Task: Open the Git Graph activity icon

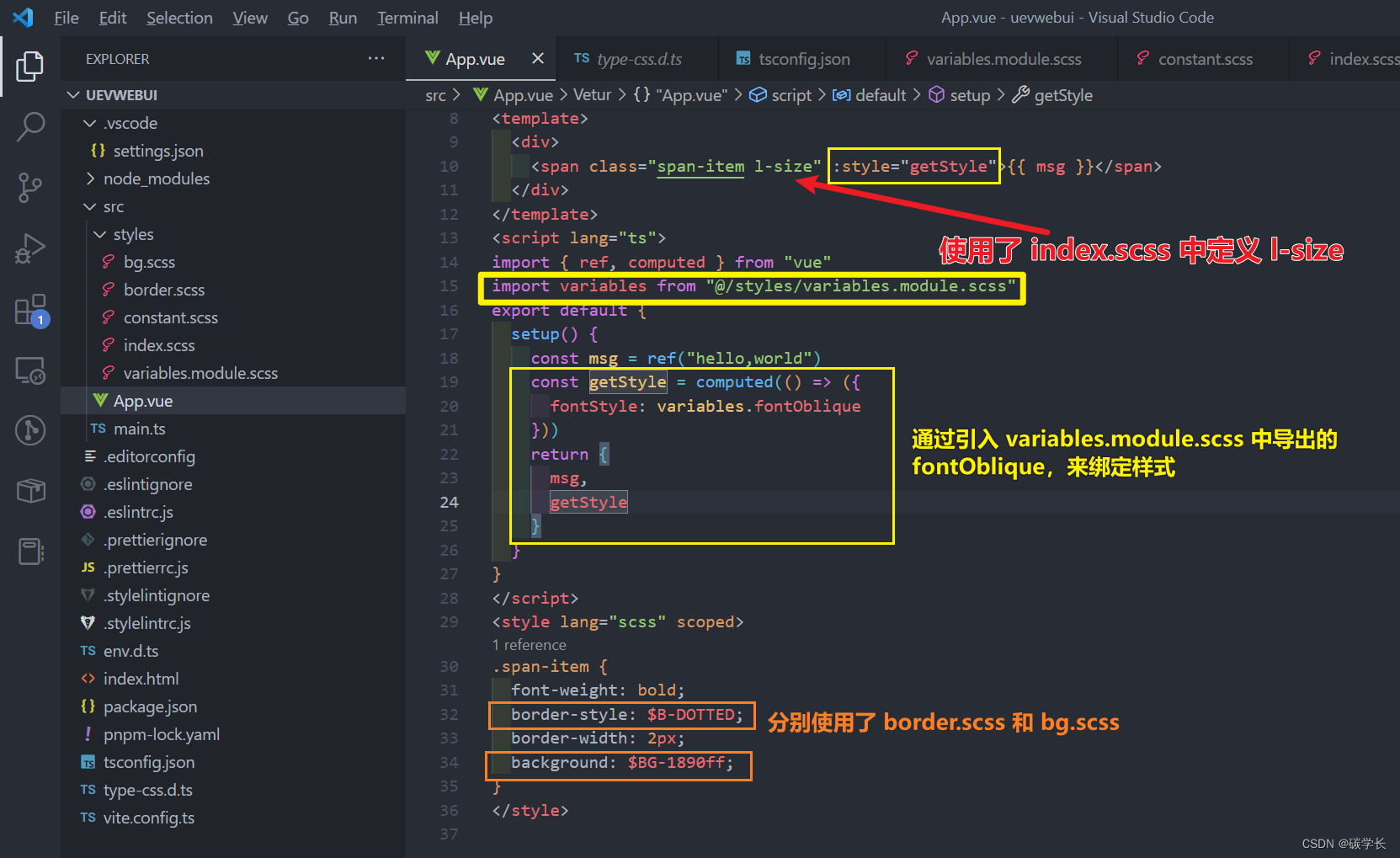Action: [x=30, y=430]
